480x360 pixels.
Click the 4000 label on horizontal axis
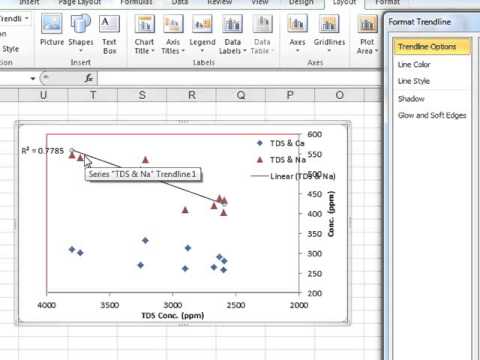46,305
